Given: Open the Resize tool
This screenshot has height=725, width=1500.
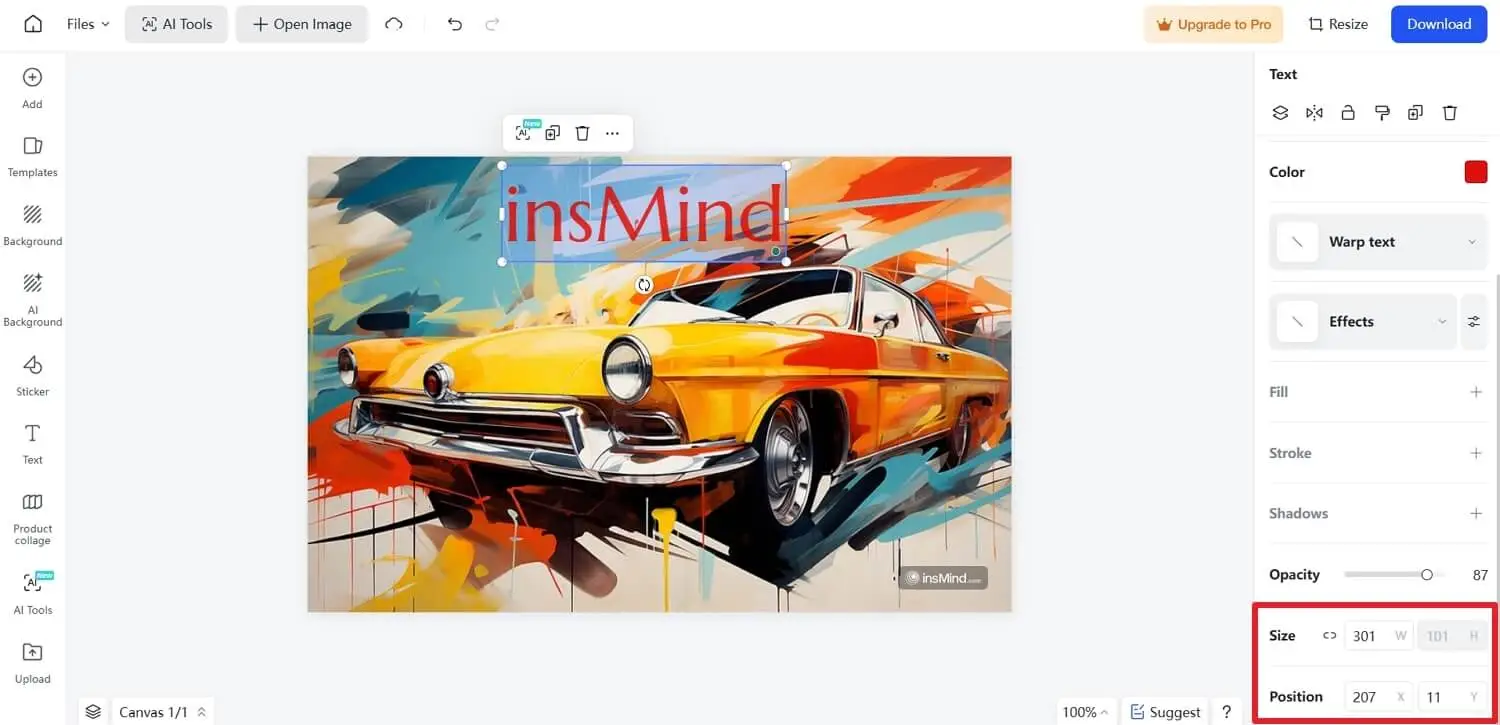Looking at the screenshot, I should (1338, 24).
